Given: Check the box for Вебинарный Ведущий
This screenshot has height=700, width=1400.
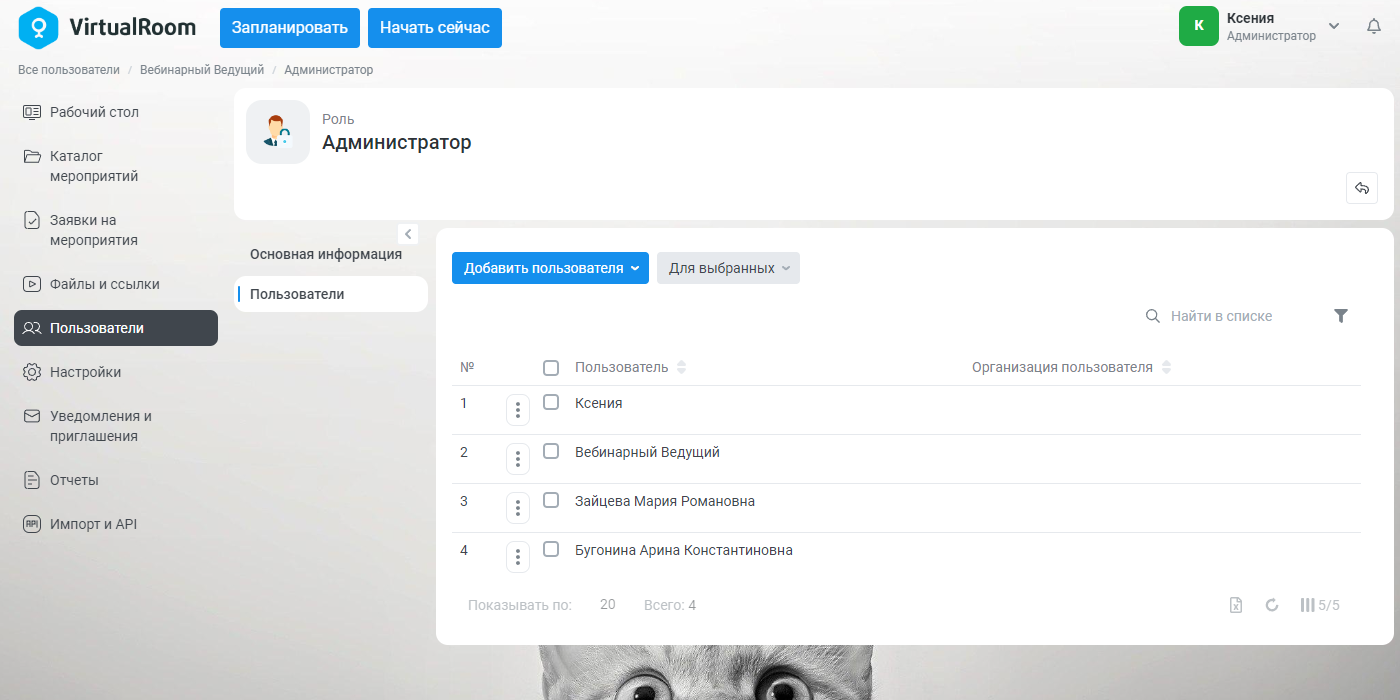Looking at the screenshot, I should 551,451.
